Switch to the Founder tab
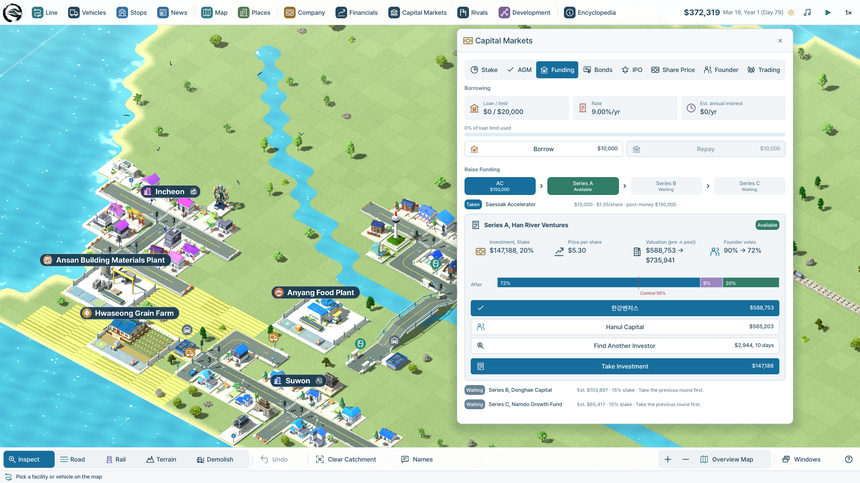The width and height of the screenshot is (860, 483). 721,70
